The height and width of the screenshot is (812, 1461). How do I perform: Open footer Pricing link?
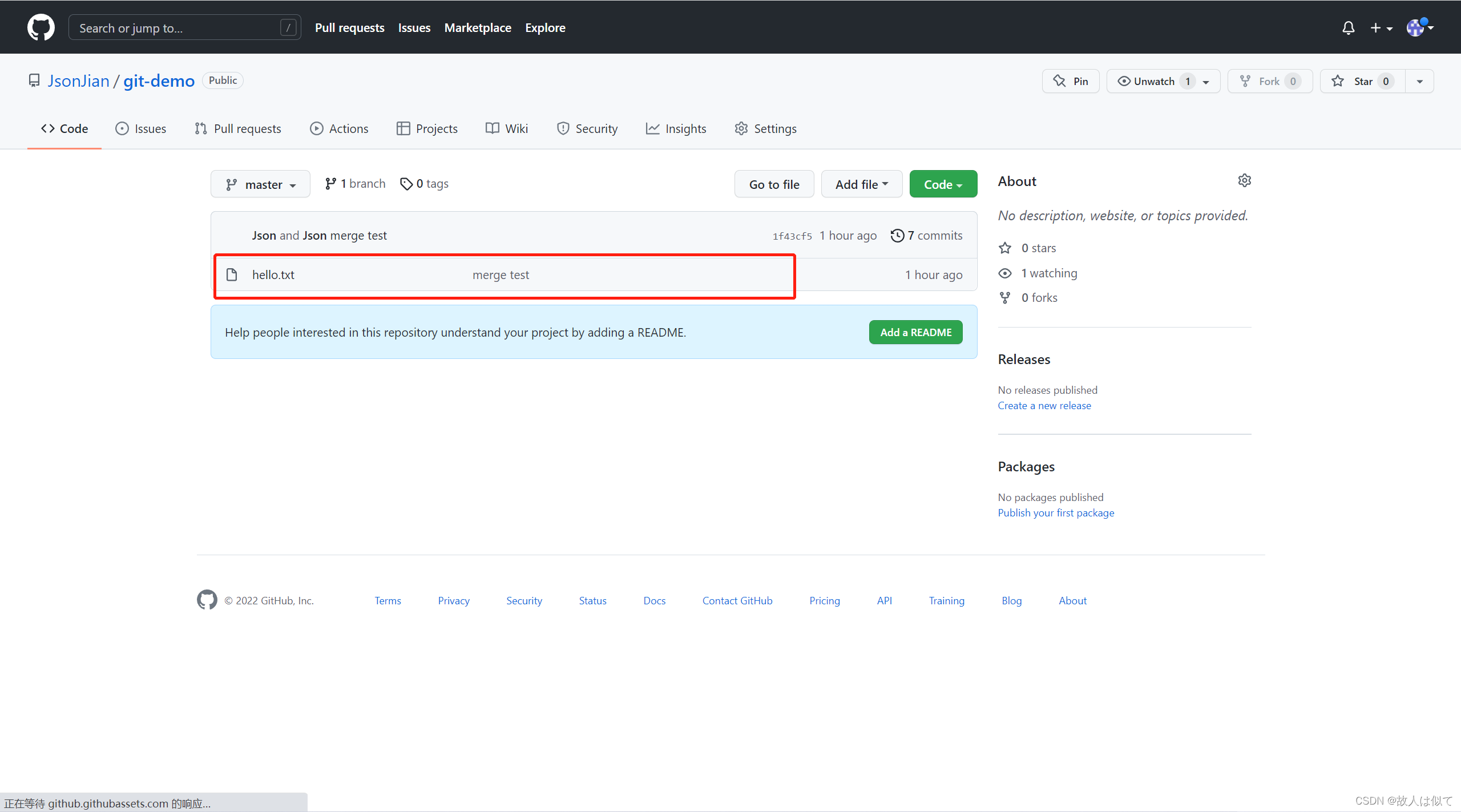(x=824, y=600)
